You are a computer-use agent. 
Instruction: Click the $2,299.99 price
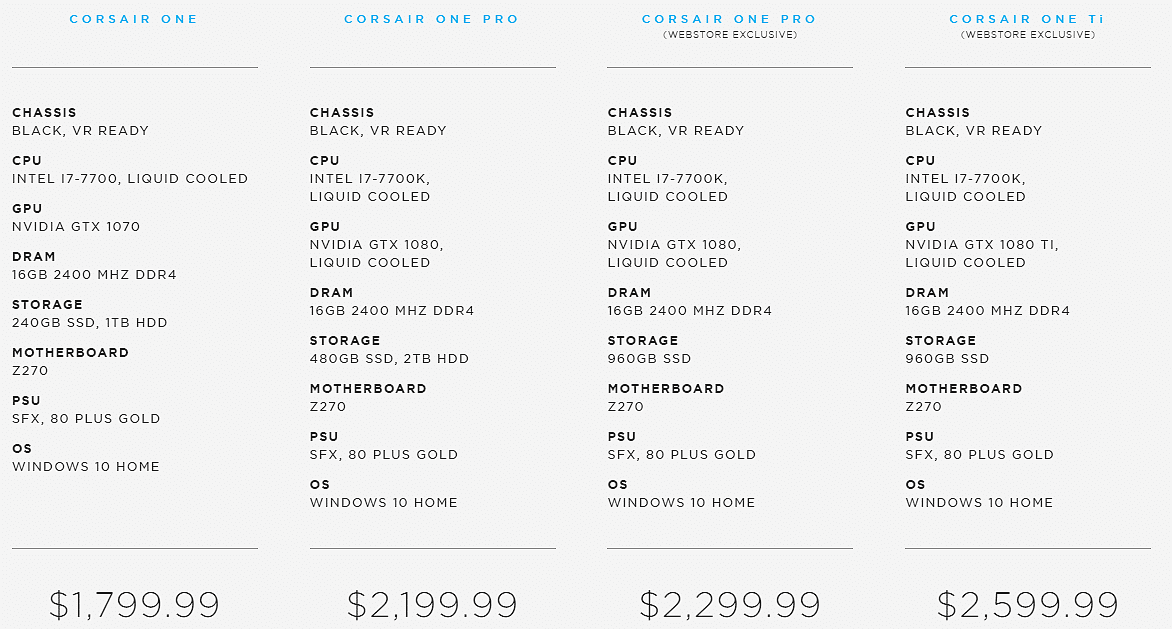point(730,604)
